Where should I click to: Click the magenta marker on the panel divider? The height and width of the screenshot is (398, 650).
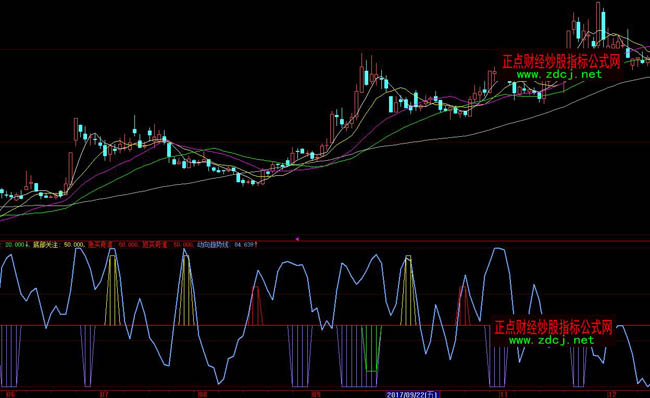[x=297, y=239]
